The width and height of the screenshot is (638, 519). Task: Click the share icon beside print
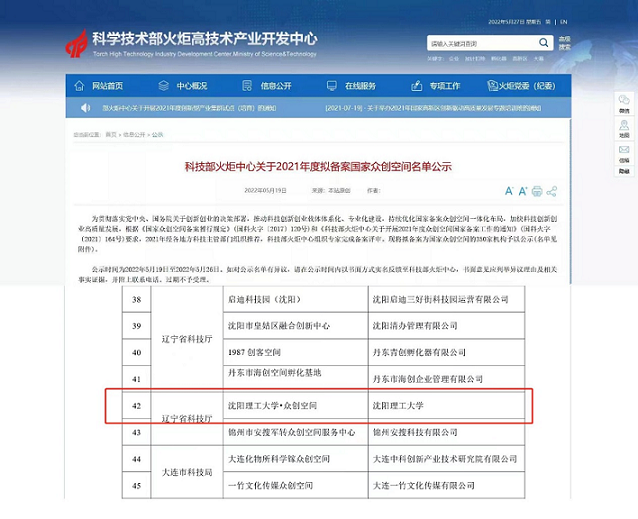pos(552,190)
